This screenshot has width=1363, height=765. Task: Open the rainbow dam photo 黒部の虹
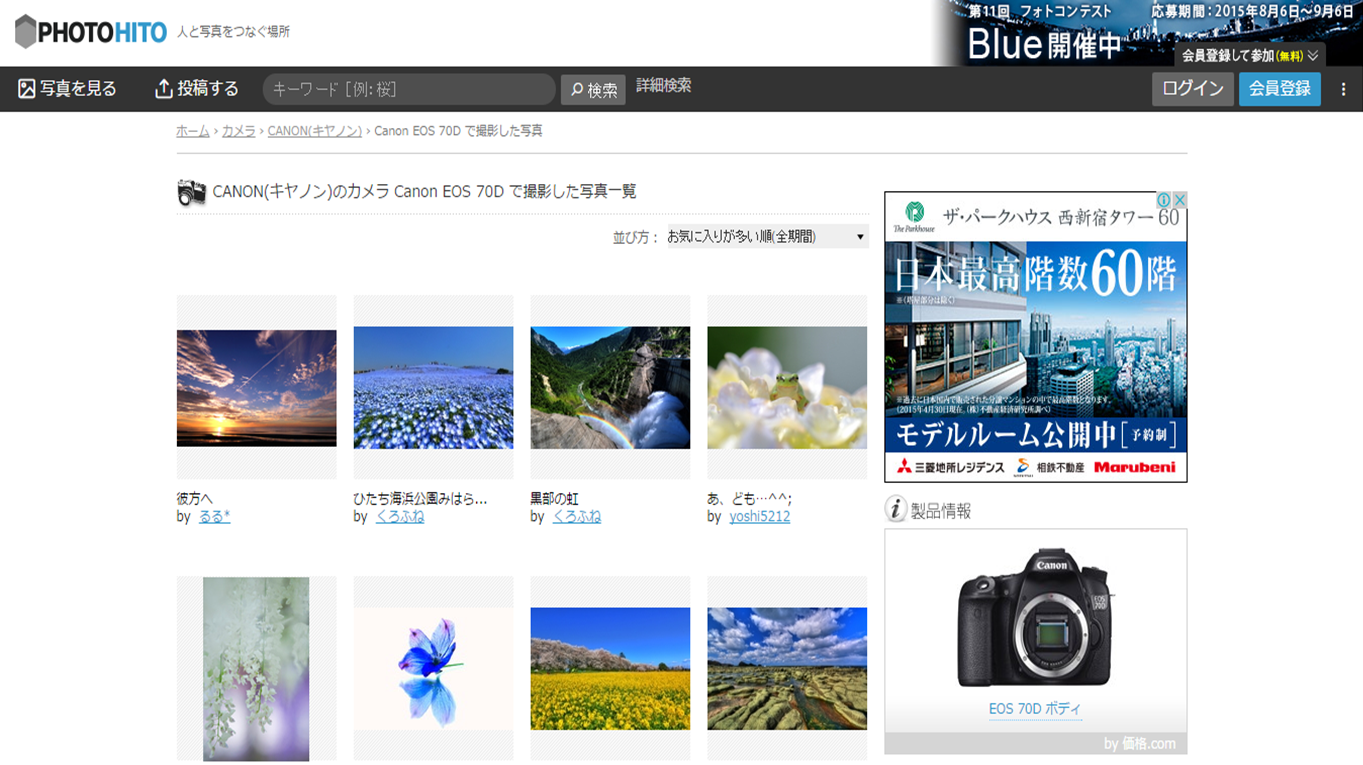(610, 387)
